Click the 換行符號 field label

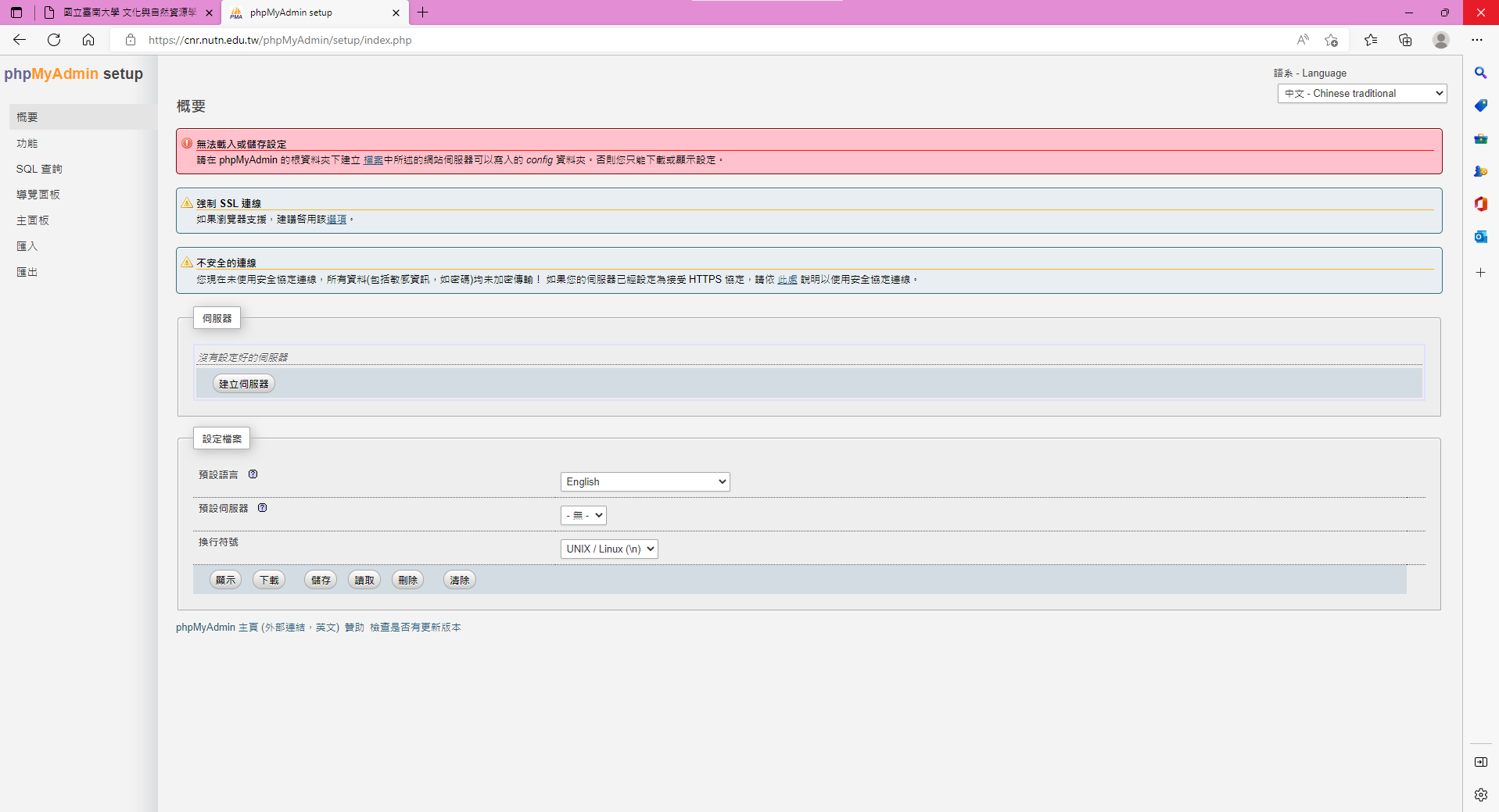(x=218, y=542)
